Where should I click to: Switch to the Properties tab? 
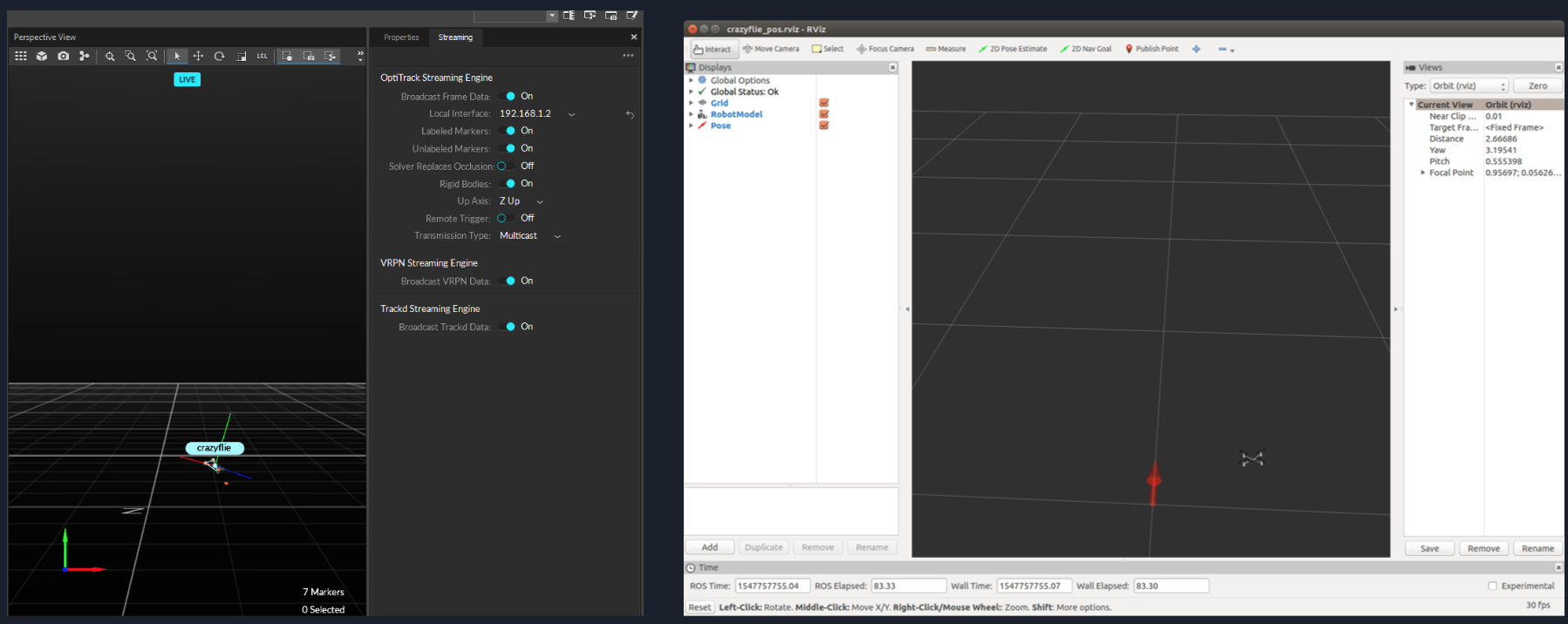point(401,37)
